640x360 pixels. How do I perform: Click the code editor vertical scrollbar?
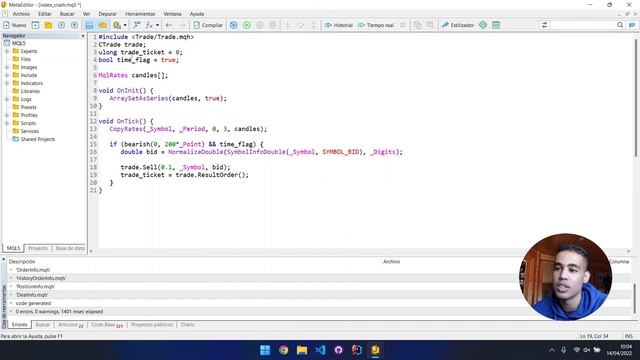(636, 98)
